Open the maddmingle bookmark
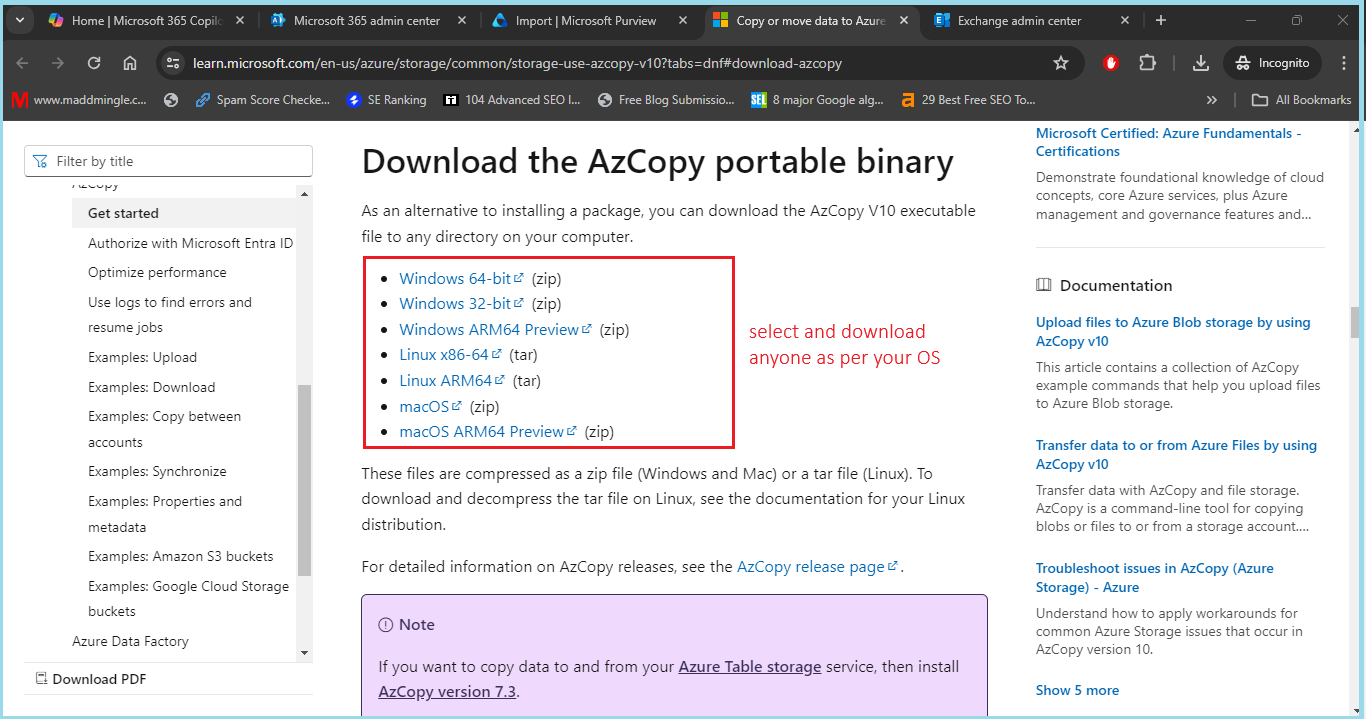The image size is (1366, 719). click(79, 100)
